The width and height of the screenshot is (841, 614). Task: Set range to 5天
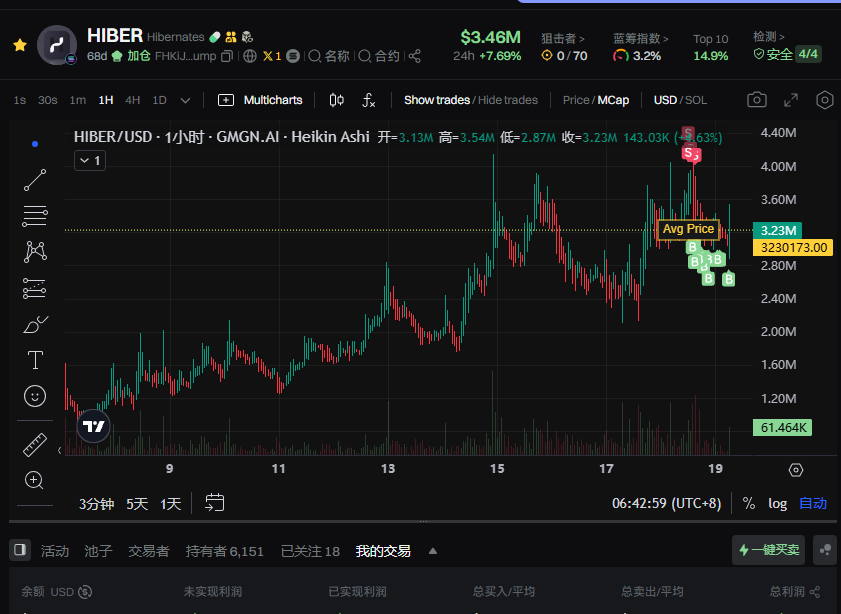coord(137,504)
